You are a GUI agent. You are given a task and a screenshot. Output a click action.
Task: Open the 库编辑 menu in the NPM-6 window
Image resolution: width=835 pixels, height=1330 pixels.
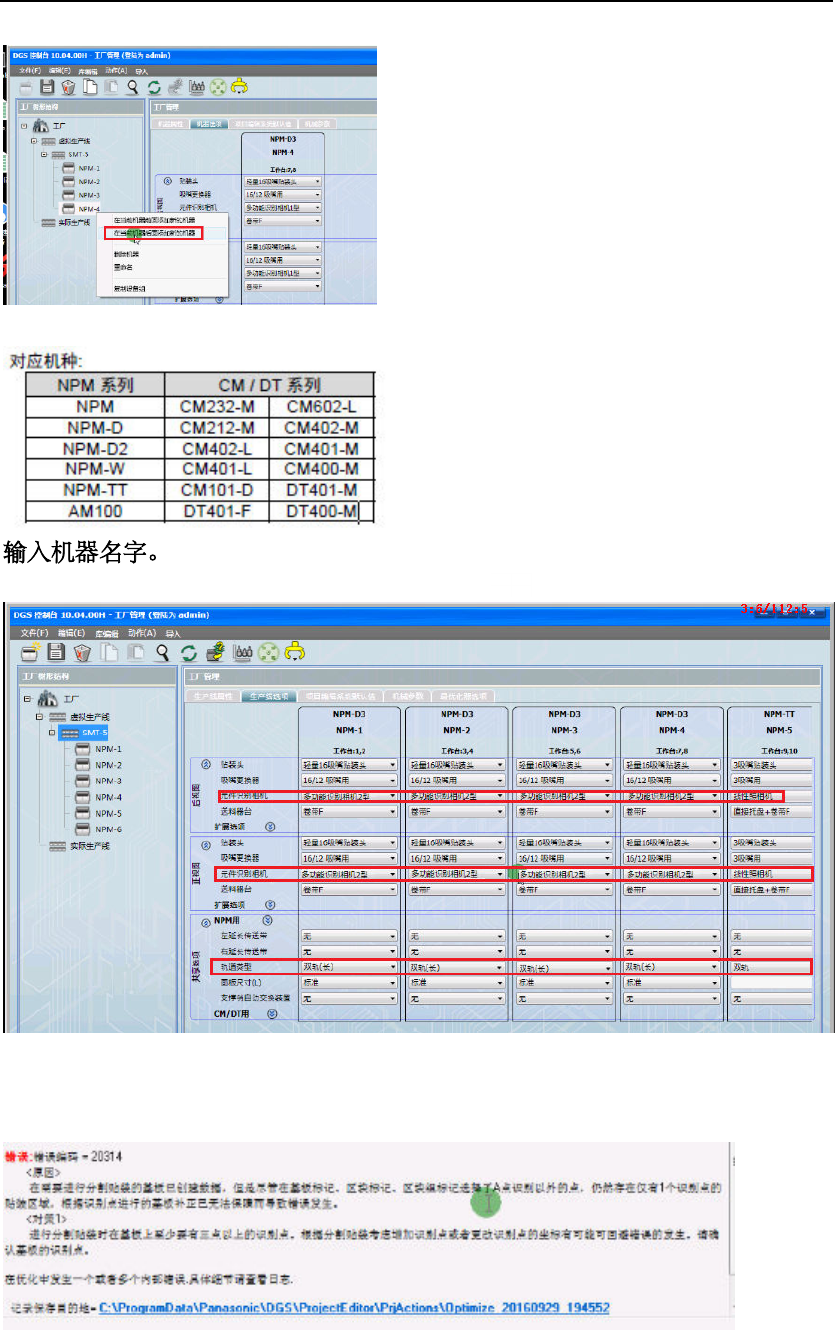coord(107,632)
